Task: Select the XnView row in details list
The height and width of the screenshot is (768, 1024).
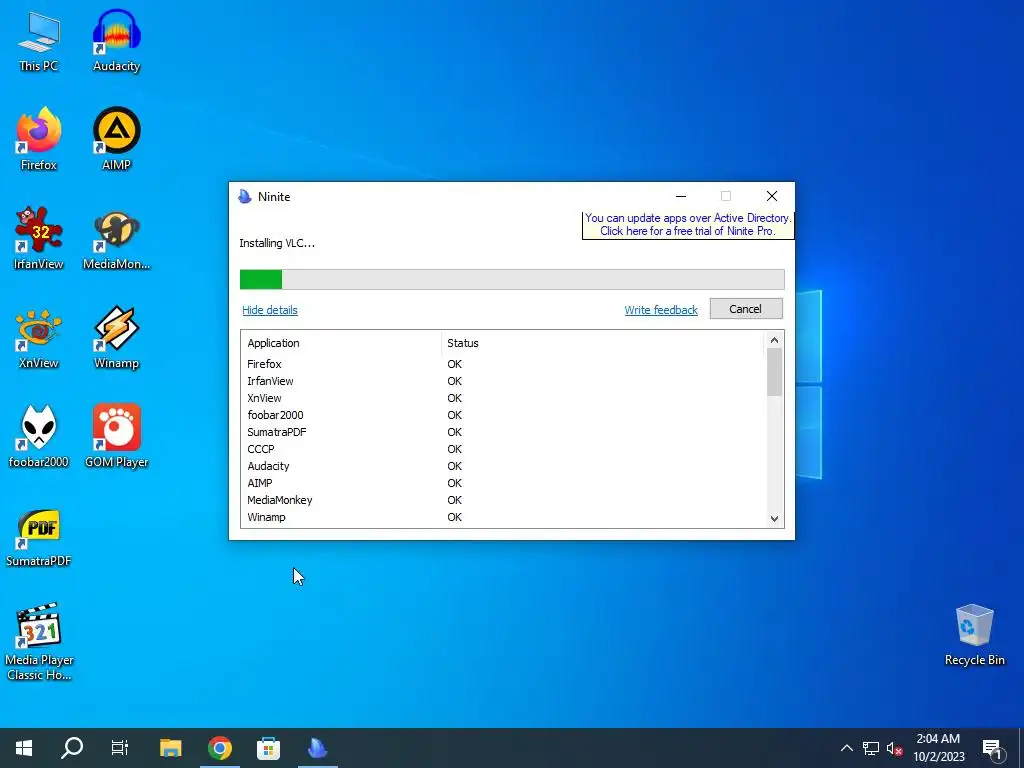Action: (503, 398)
